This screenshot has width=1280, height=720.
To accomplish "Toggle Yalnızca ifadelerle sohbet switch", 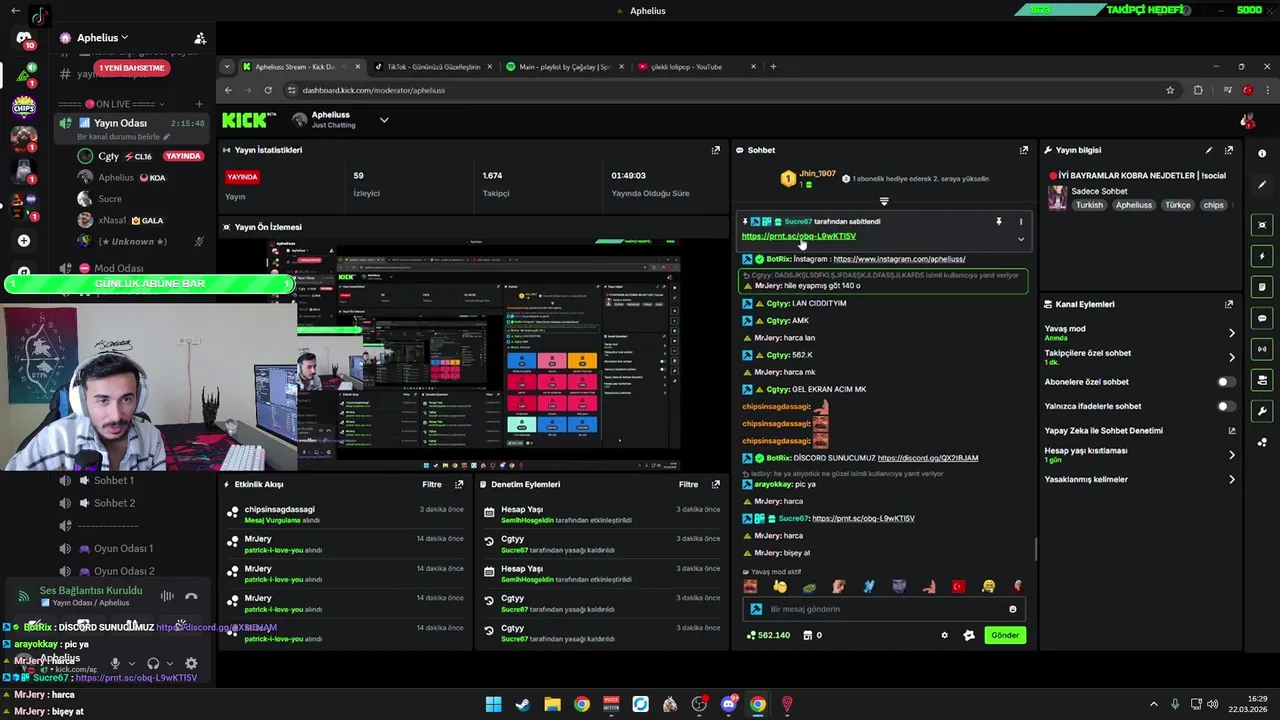I will [1225, 406].
